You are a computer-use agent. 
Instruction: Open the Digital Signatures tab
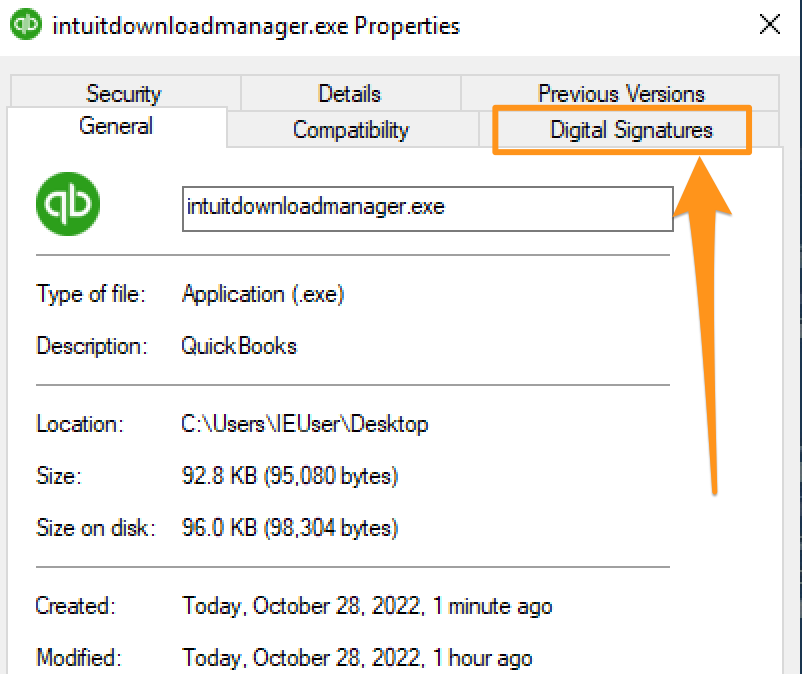pyautogui.click(x=629, y=129)
